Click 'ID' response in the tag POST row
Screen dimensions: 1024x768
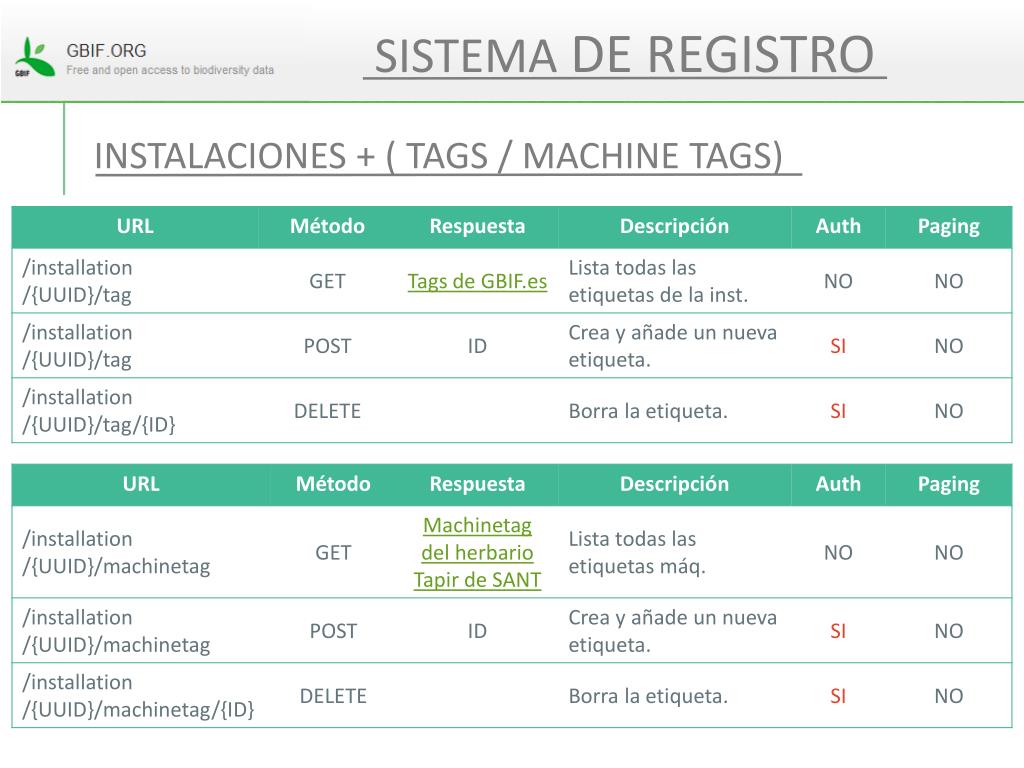tap(477, 345)
